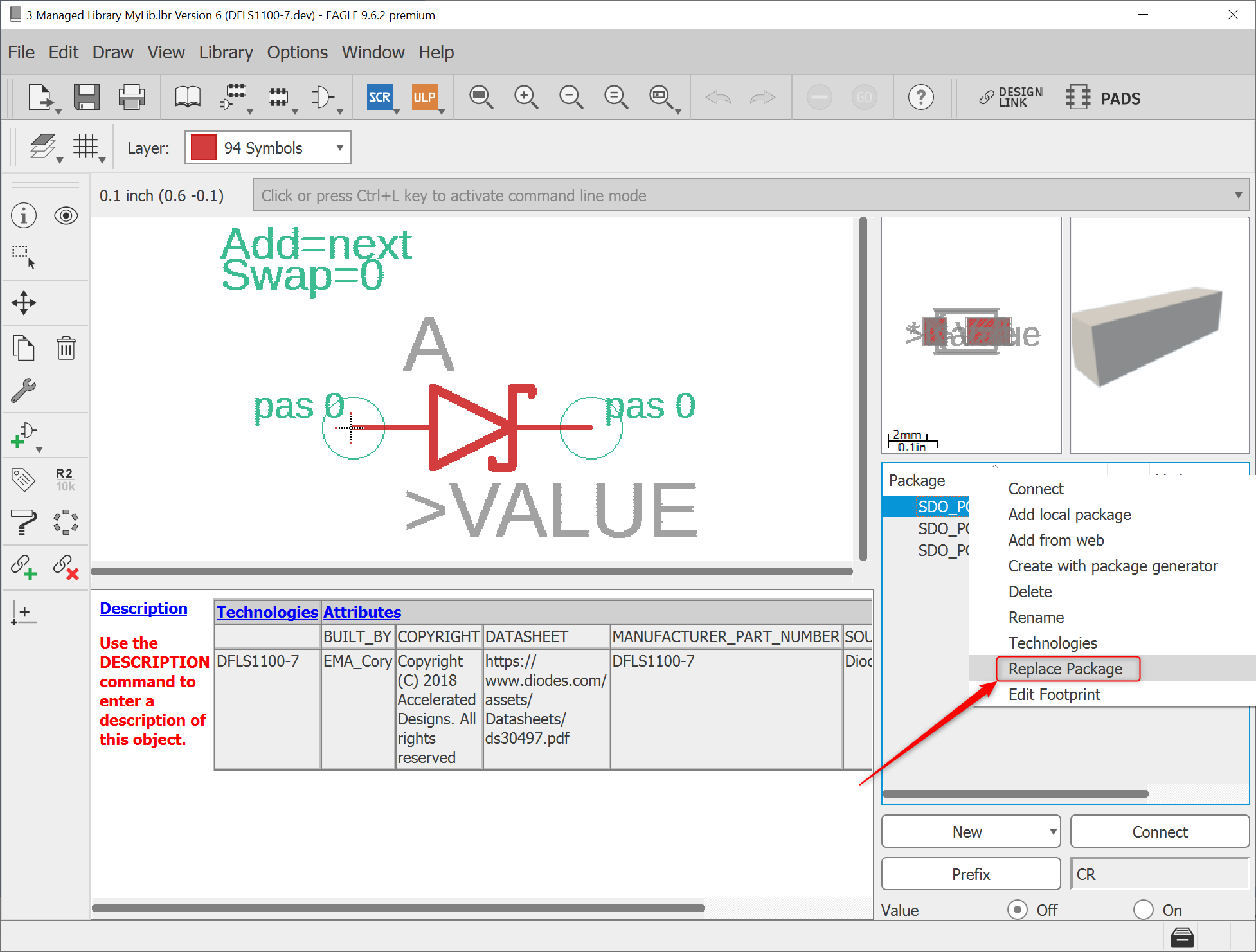
Task: Click the Print icon
Action: 132,98
